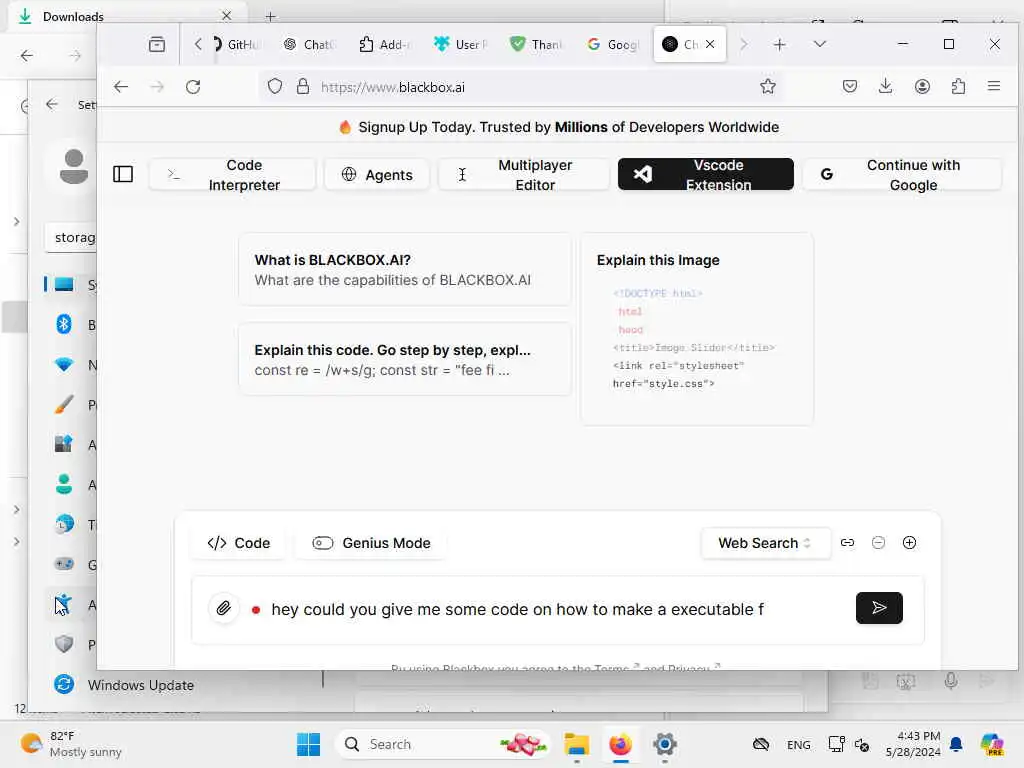Open the Copilot icon in the taskbar
Image resolution: width=1024 pixels, height=768 pixels.
pyautogui.click(x=992, y=744)
